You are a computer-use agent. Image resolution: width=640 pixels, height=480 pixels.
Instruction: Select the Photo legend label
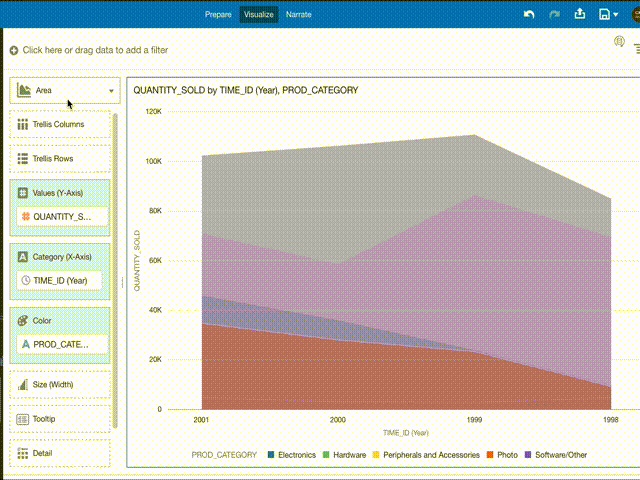tap(507, 455)
